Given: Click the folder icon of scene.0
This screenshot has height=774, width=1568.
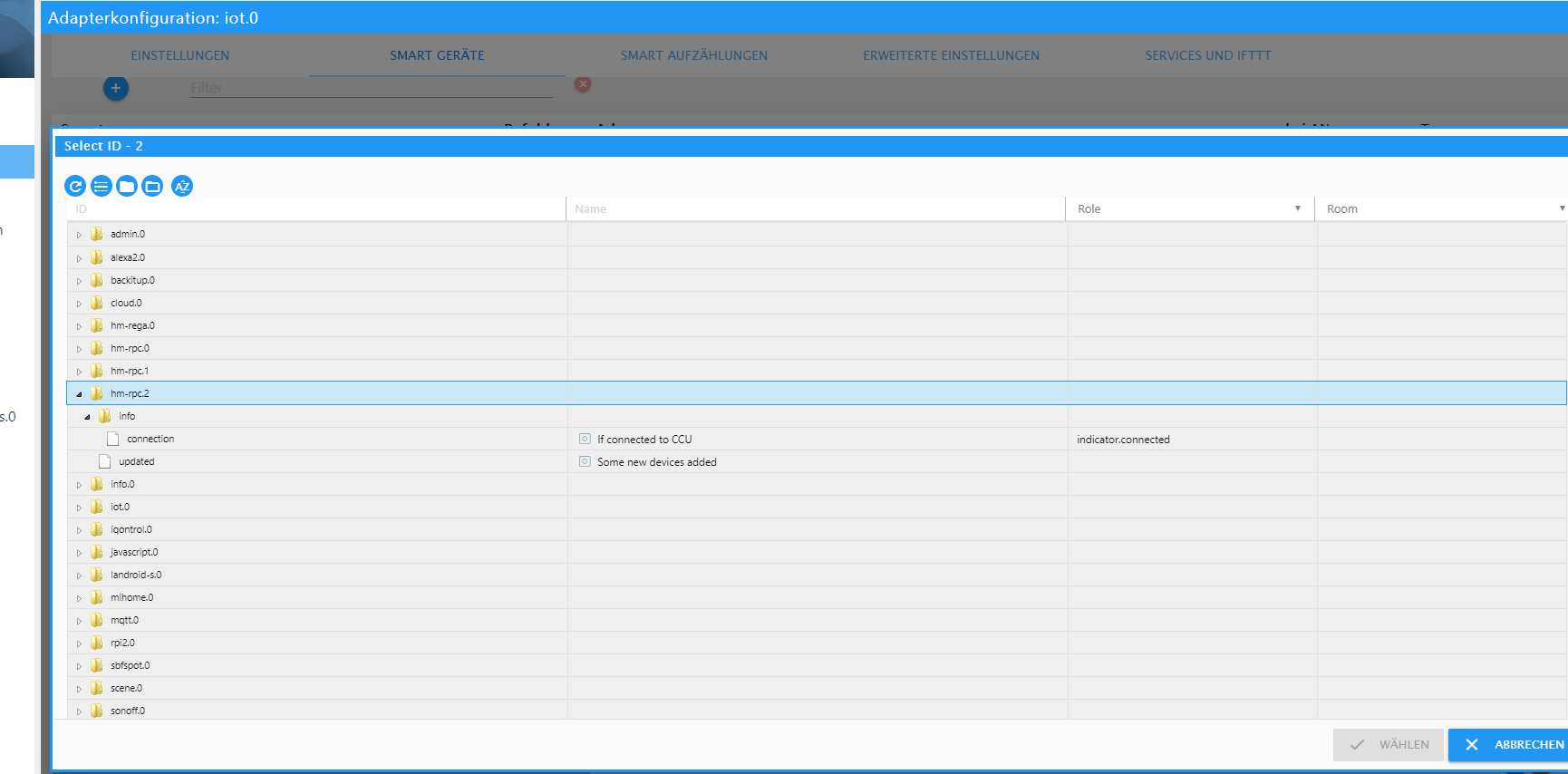Looking at the screenshot, I should click(x=97, y=688).
